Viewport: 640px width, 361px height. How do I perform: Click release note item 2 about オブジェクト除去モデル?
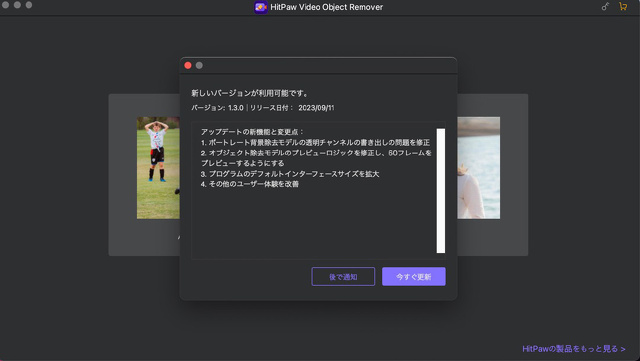[316, 158]
